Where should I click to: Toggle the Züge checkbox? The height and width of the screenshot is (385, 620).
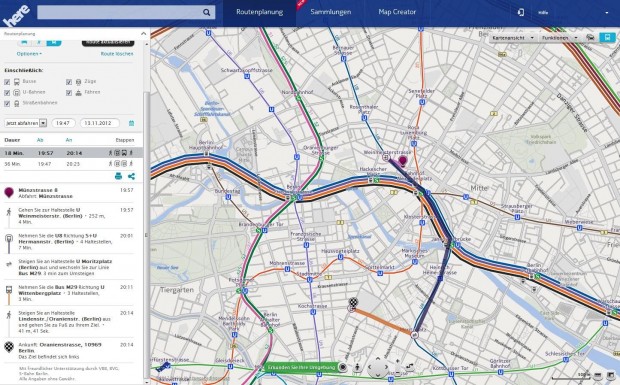pyautogui.click(x=69, y=82)
